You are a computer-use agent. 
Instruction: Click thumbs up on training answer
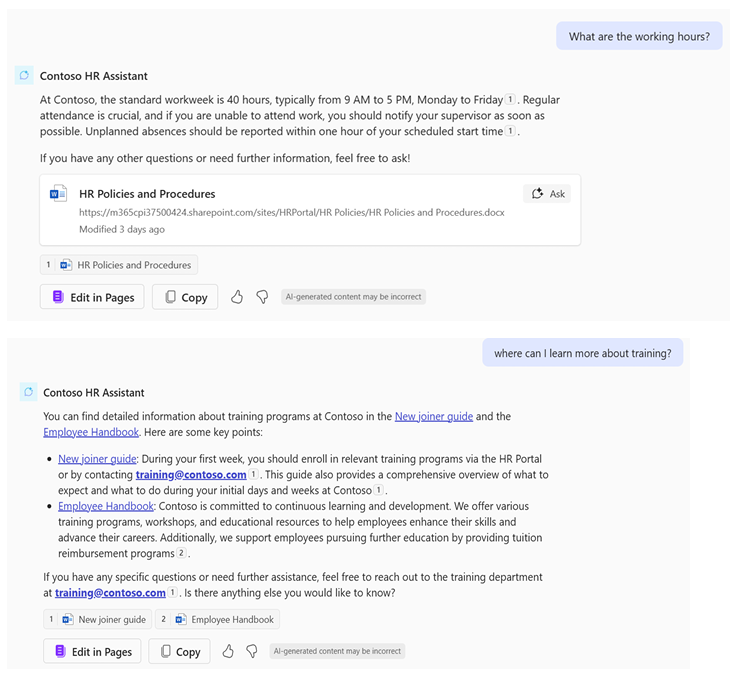click(x=228, y=651)
